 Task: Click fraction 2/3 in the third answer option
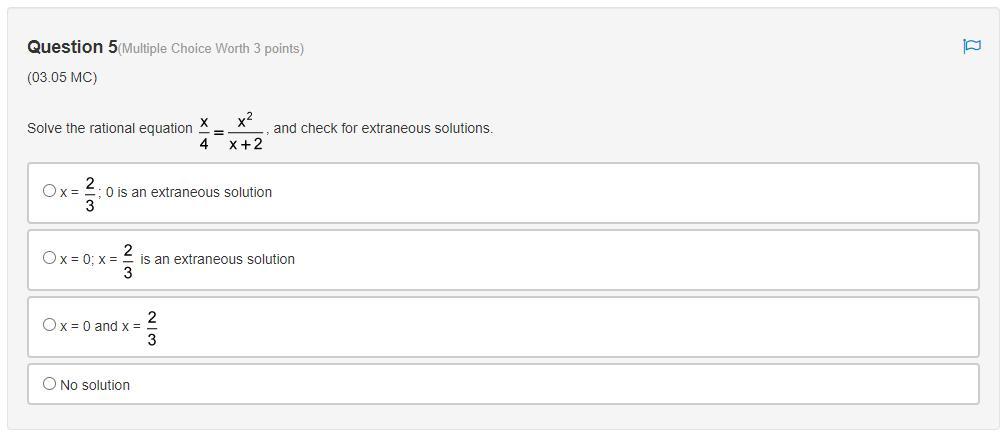(x=152, y=328)
